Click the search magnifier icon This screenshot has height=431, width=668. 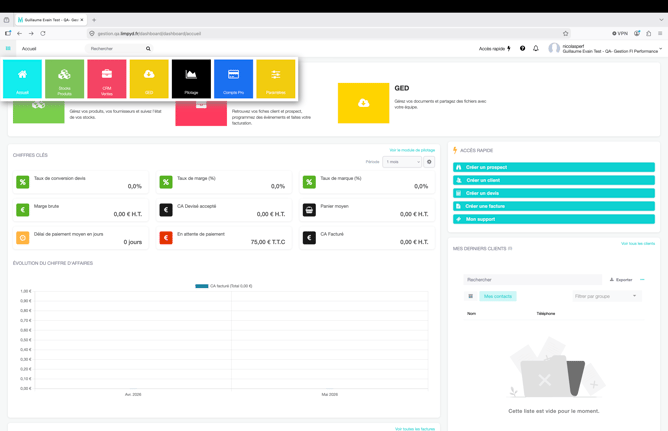(x=148, y=49)
